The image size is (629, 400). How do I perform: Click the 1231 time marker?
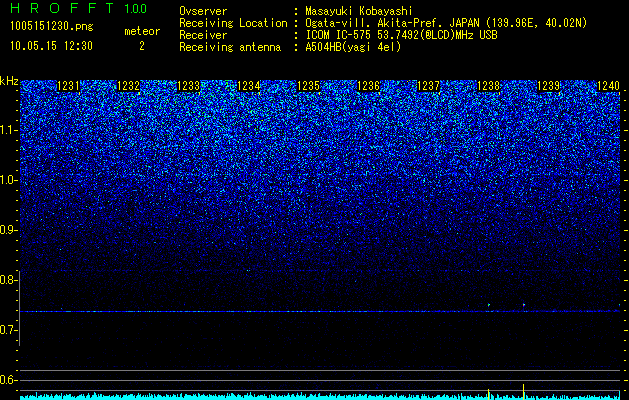click(x=68, y=86)
